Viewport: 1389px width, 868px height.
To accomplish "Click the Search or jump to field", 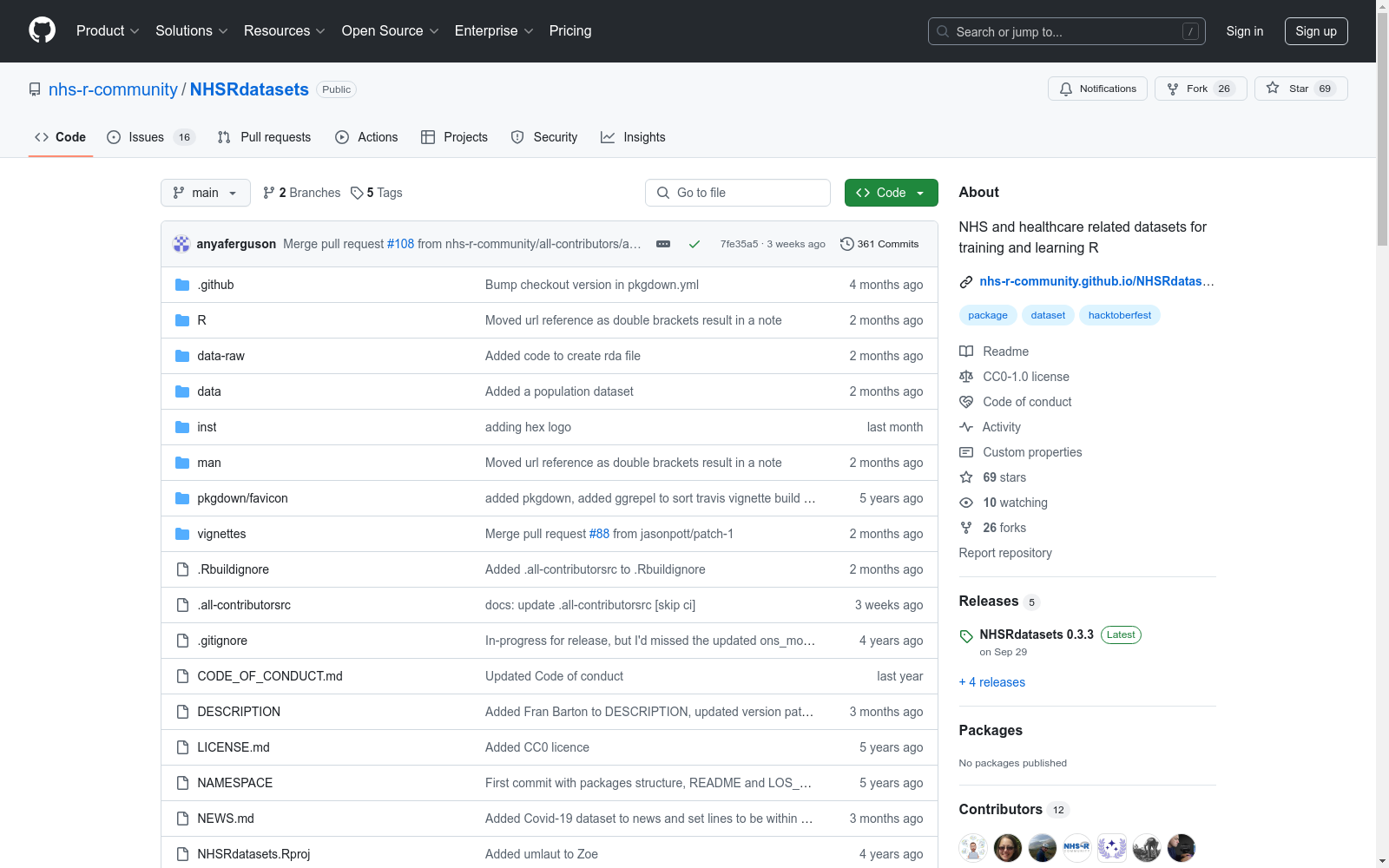I will [x=1067, y=31].
